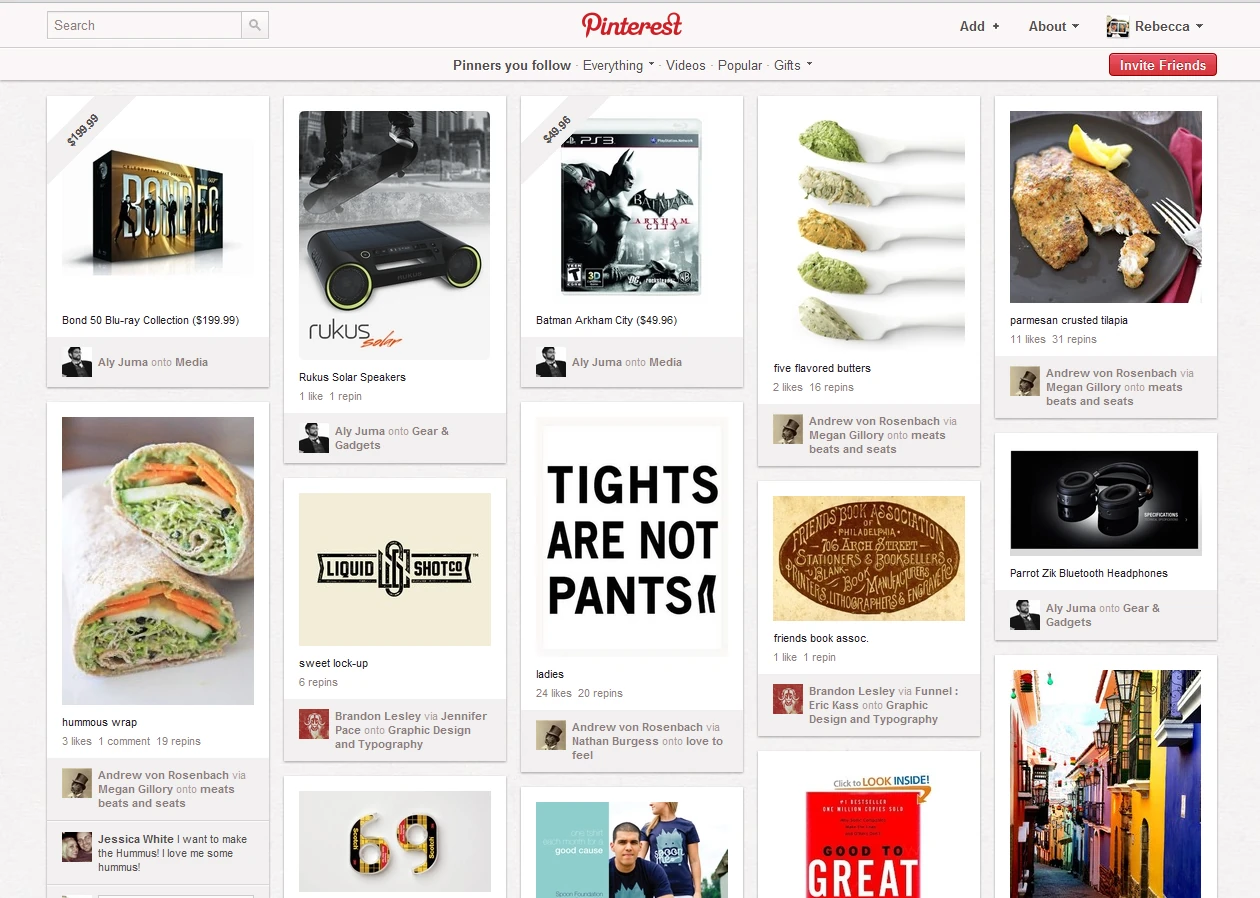Click Jessica White's comment avatar
Viewport: 1260px width, 898px height.
(77, 847)
